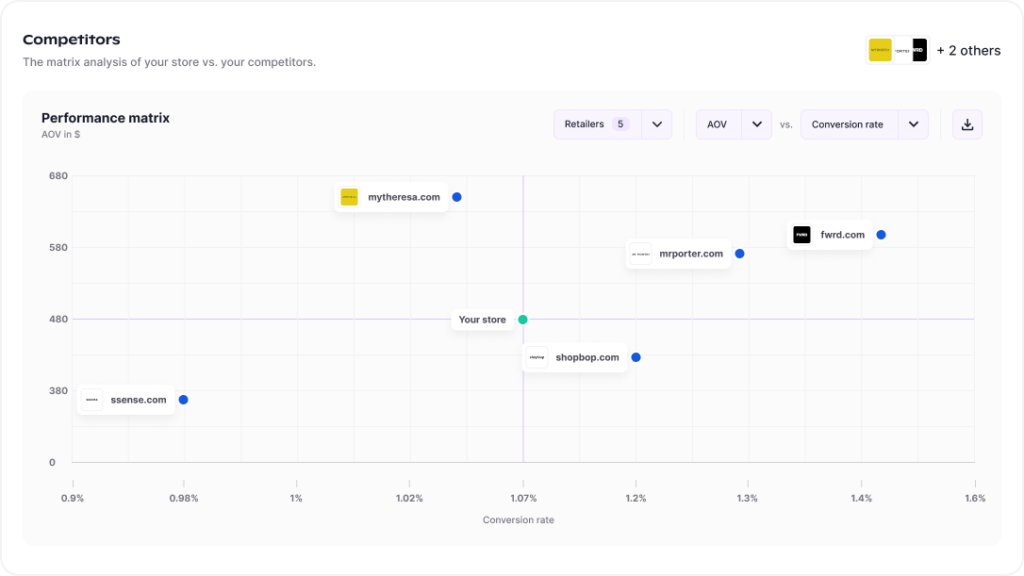
Task: Select the mytheresa.com blue data point
Action: (x=457, y=197)
